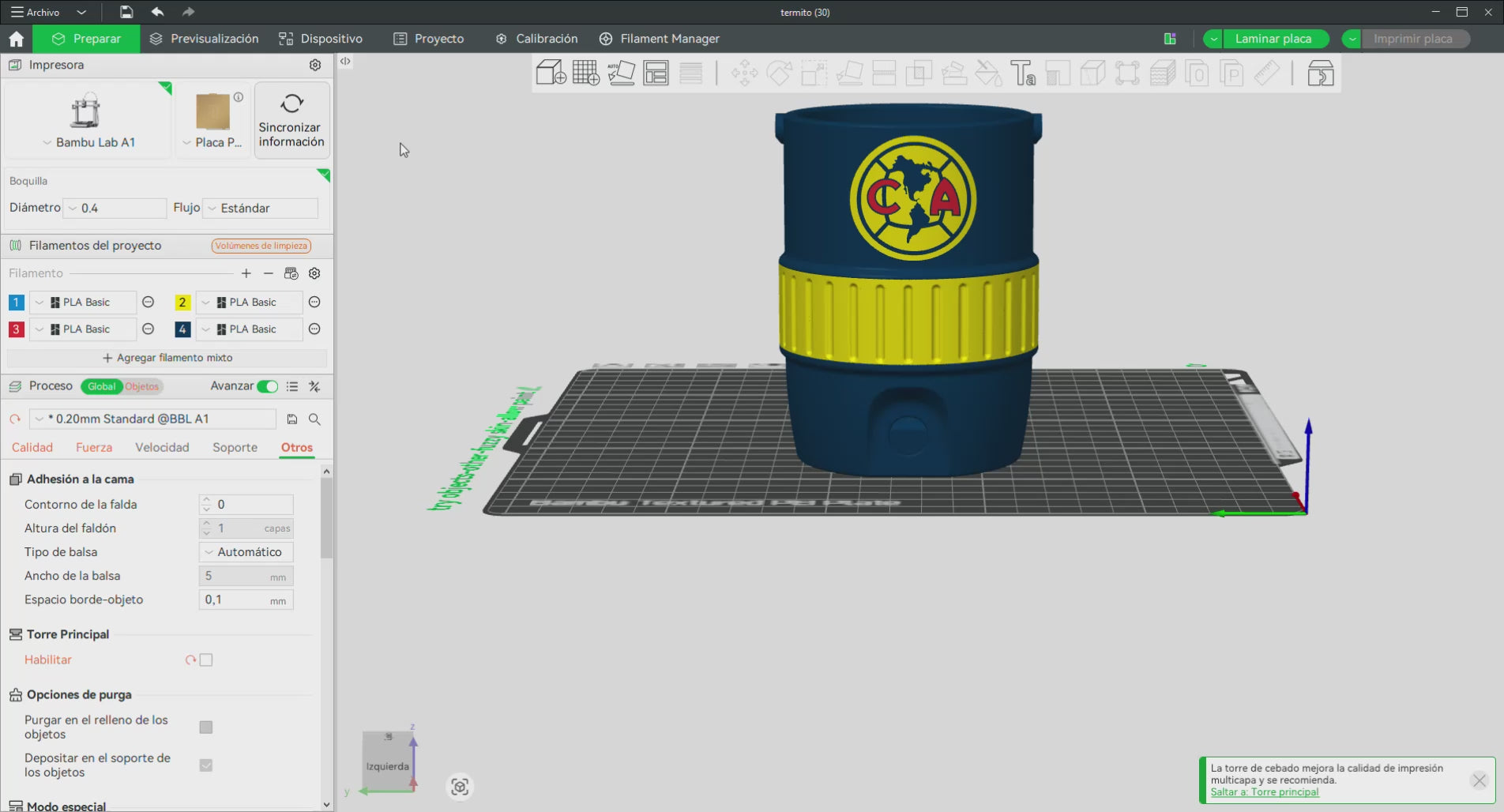
Task: Open the Soporte settings tab
Action: (235, 447)
